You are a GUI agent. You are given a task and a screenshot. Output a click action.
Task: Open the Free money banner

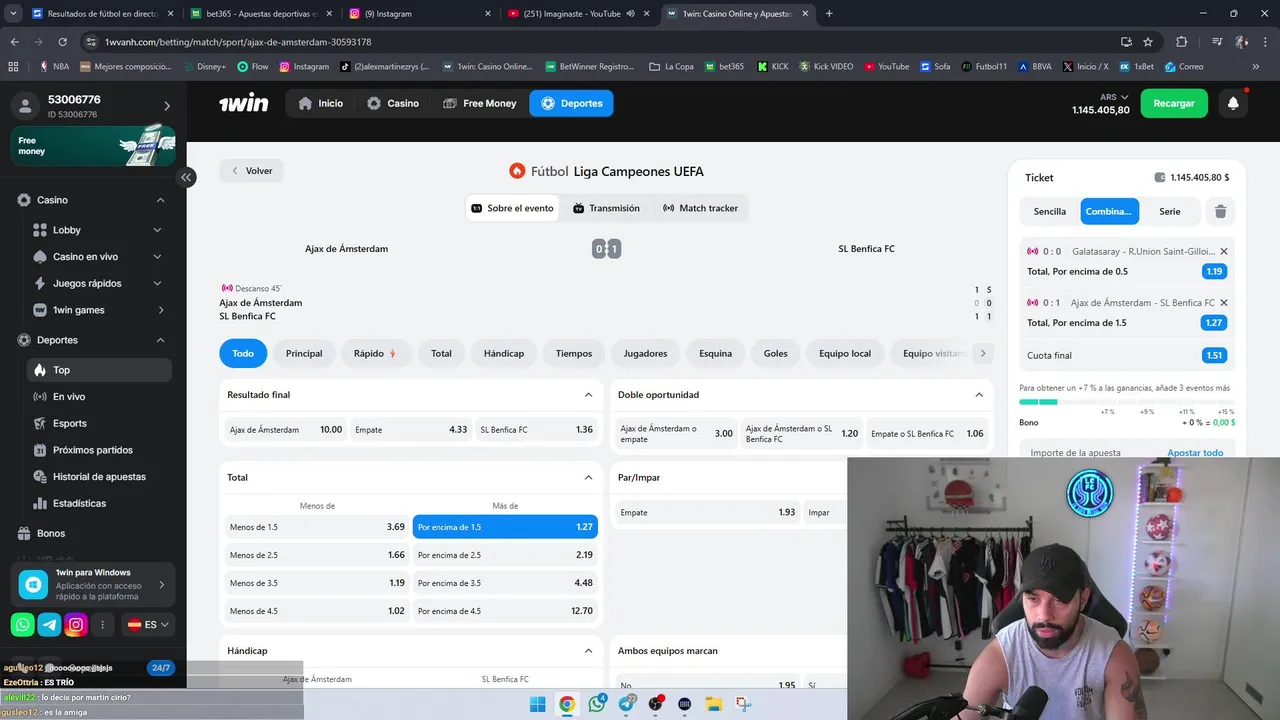pos(93,146)
